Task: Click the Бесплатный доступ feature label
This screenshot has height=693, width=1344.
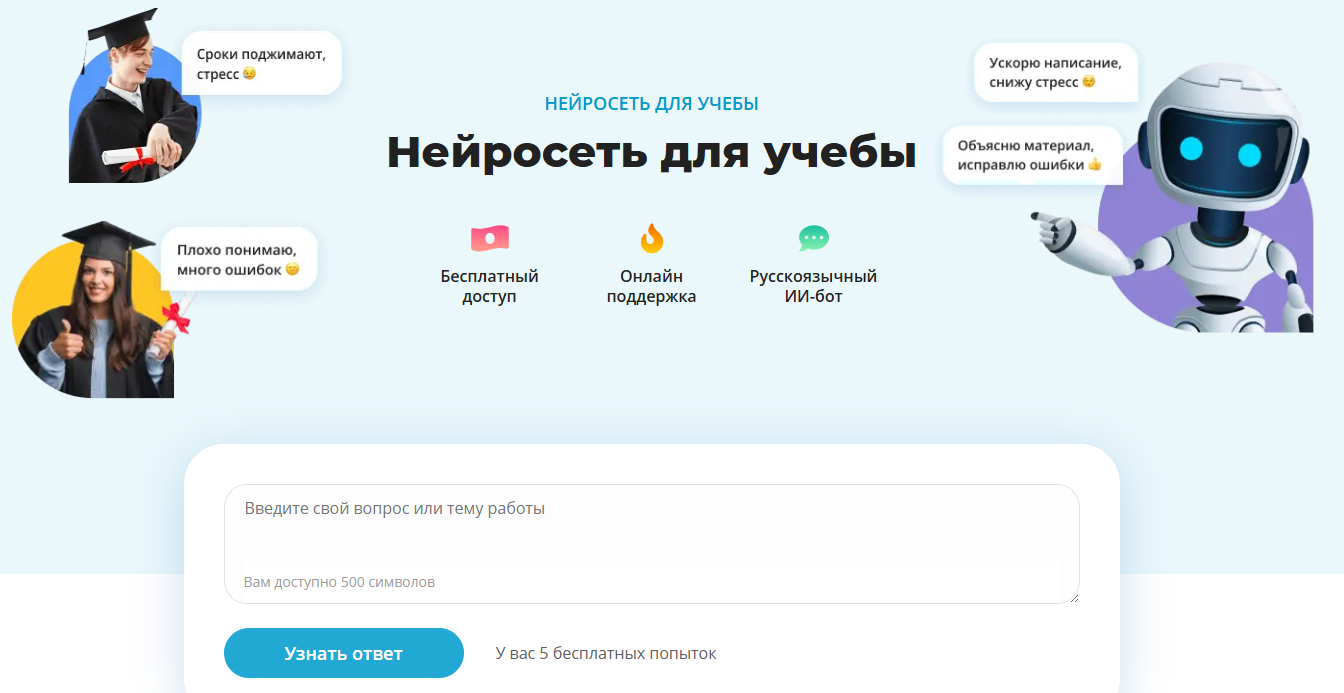Action: tap(489, 287)
